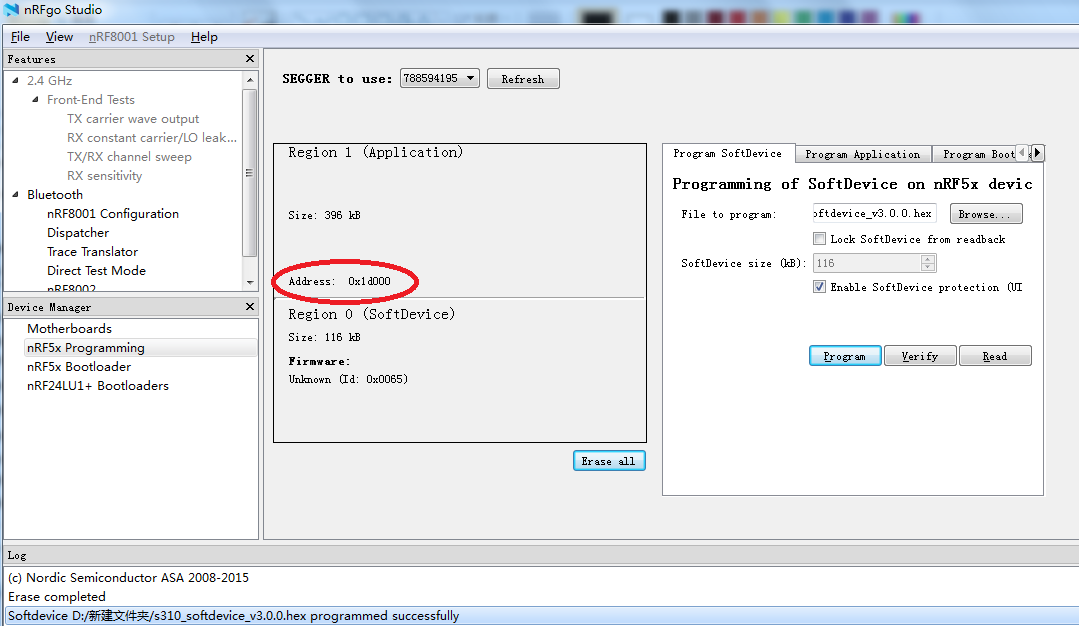Open the View menu
This screenshot has height=629, width=1083.
[x=59, y=37]
